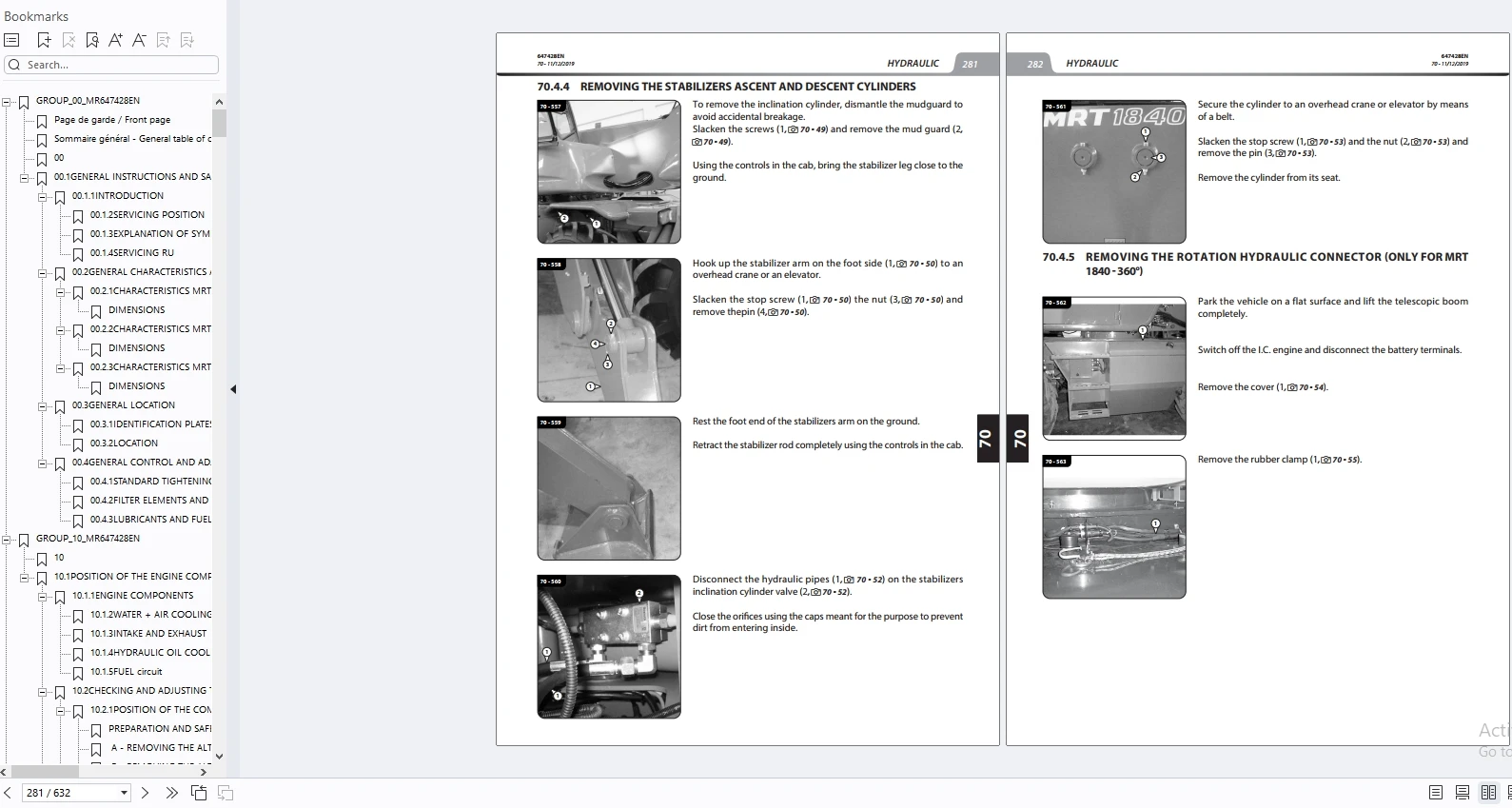Click the bookmarks Search field
Viewport: 1512px width, 808px height.
point(111,65)
